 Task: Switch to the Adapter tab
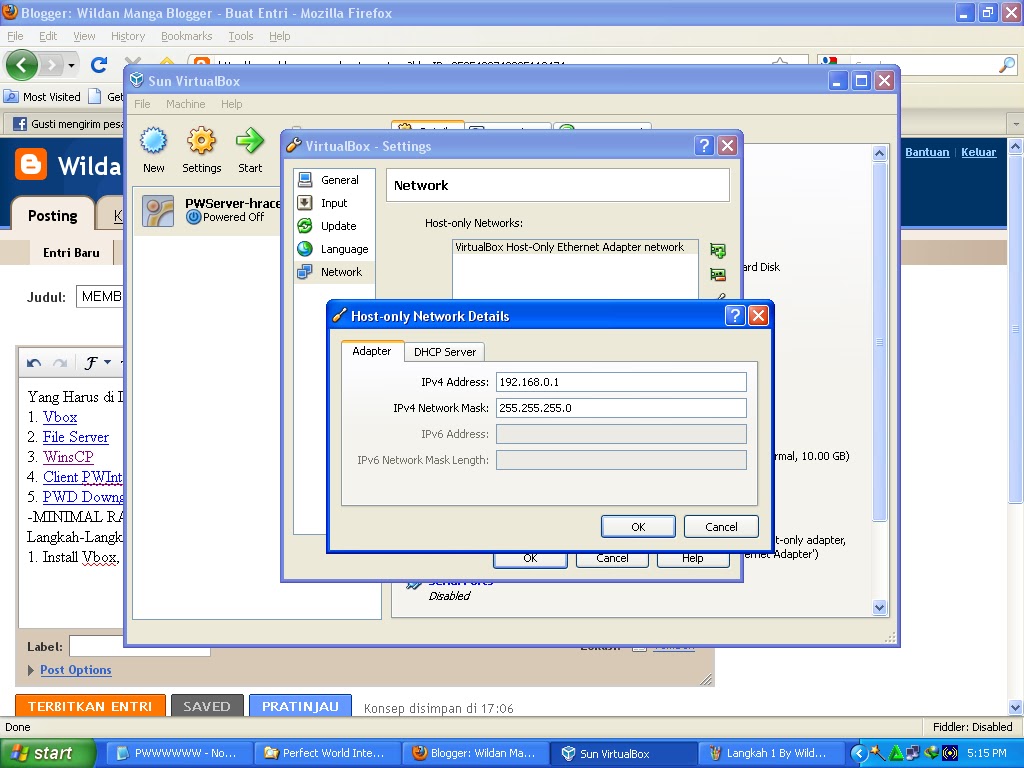(x=372, y=351)
